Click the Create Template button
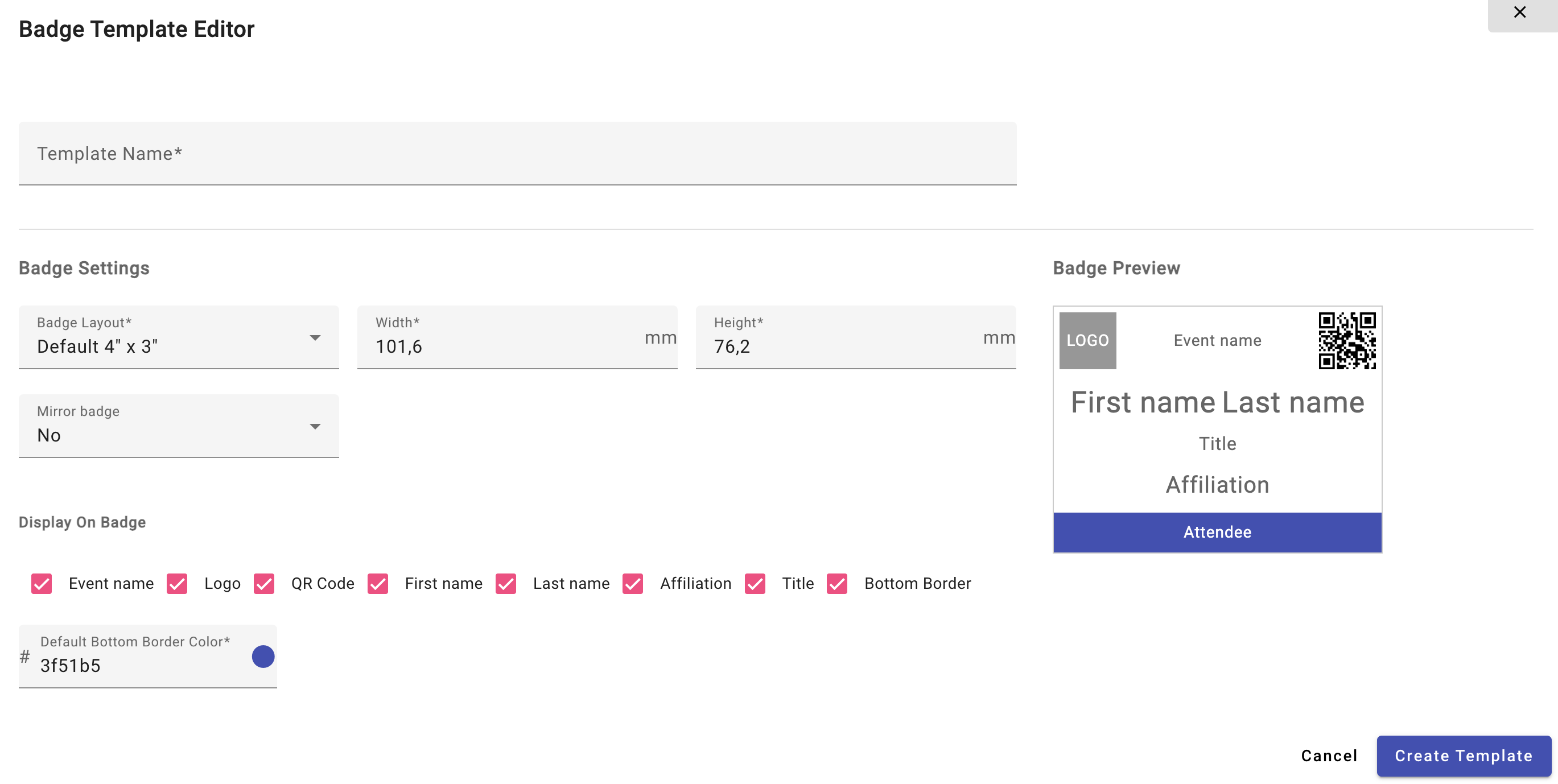Viewport: 1558px width, 784px height. coord(1463,756)
